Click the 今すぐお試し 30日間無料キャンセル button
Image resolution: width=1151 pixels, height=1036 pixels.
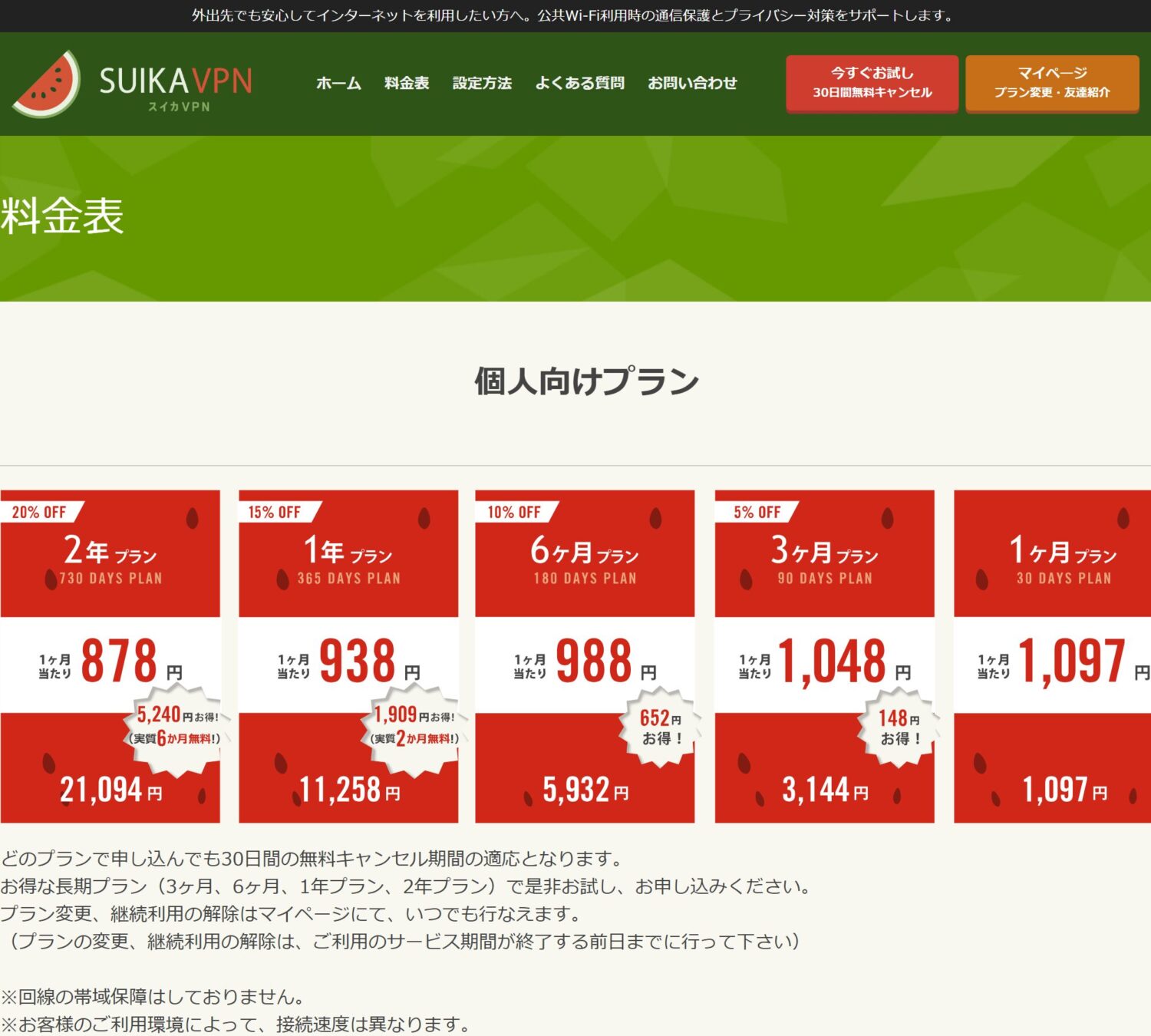[x=872, y=83]
